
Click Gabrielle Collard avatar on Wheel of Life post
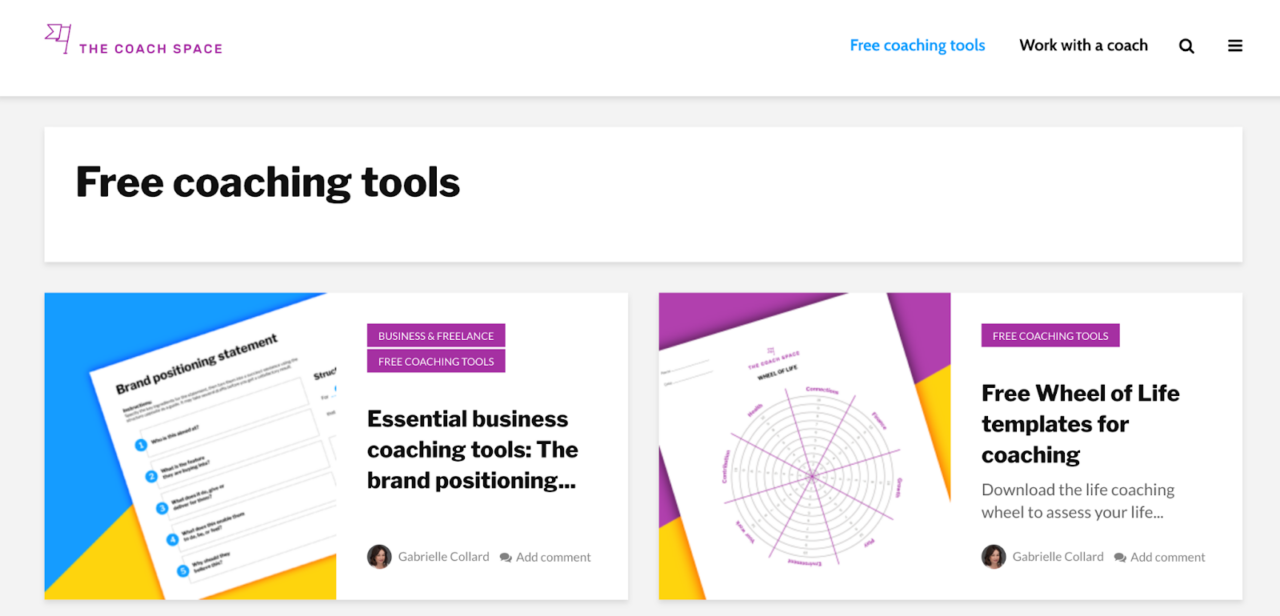coord(993,557)
